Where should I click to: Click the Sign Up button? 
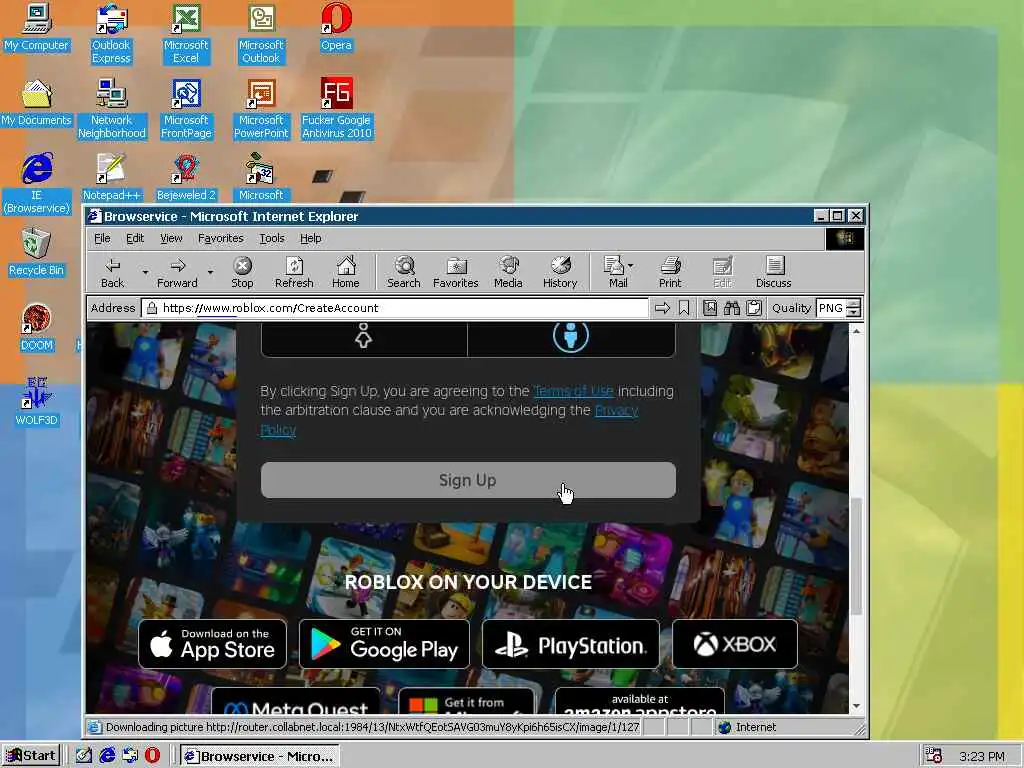pos(468,480)
